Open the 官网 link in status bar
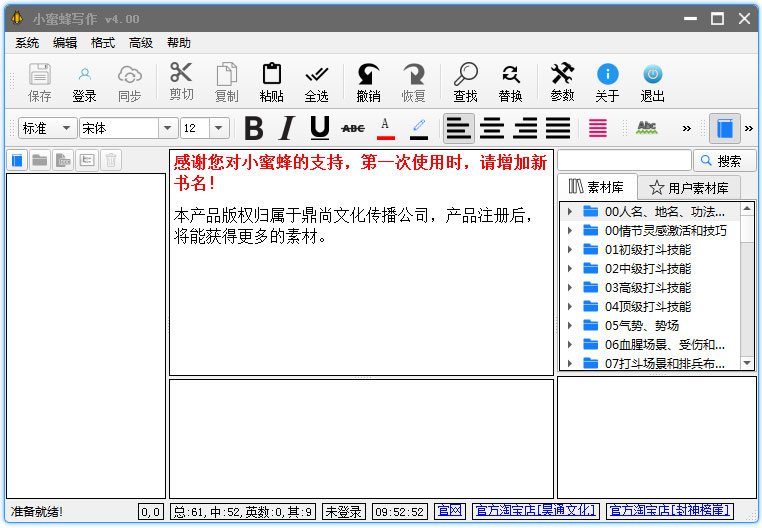762x528 pixels. pyautogui.click(x=449, y=511)
